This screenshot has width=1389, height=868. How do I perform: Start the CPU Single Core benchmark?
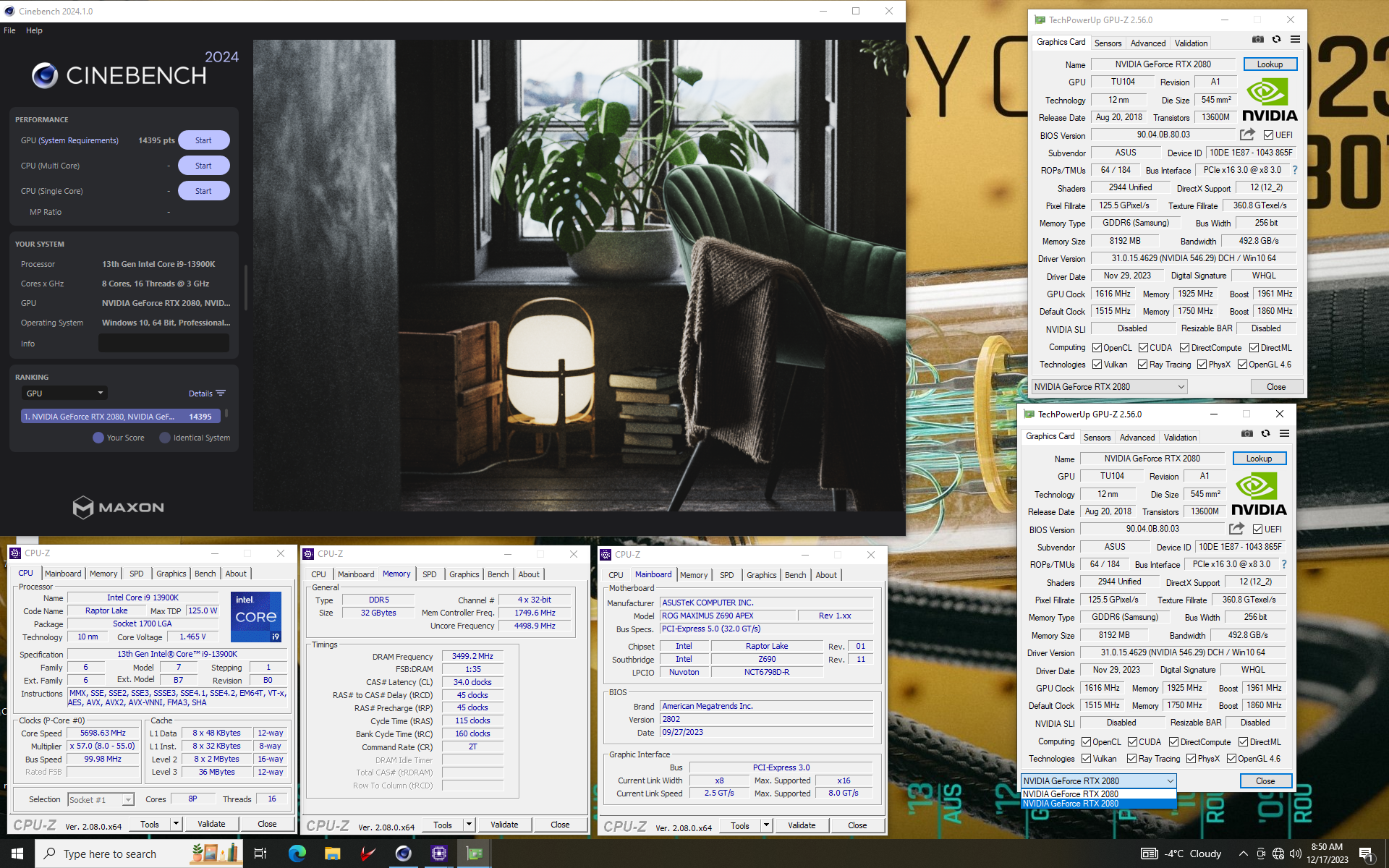[x=203, y=191]
